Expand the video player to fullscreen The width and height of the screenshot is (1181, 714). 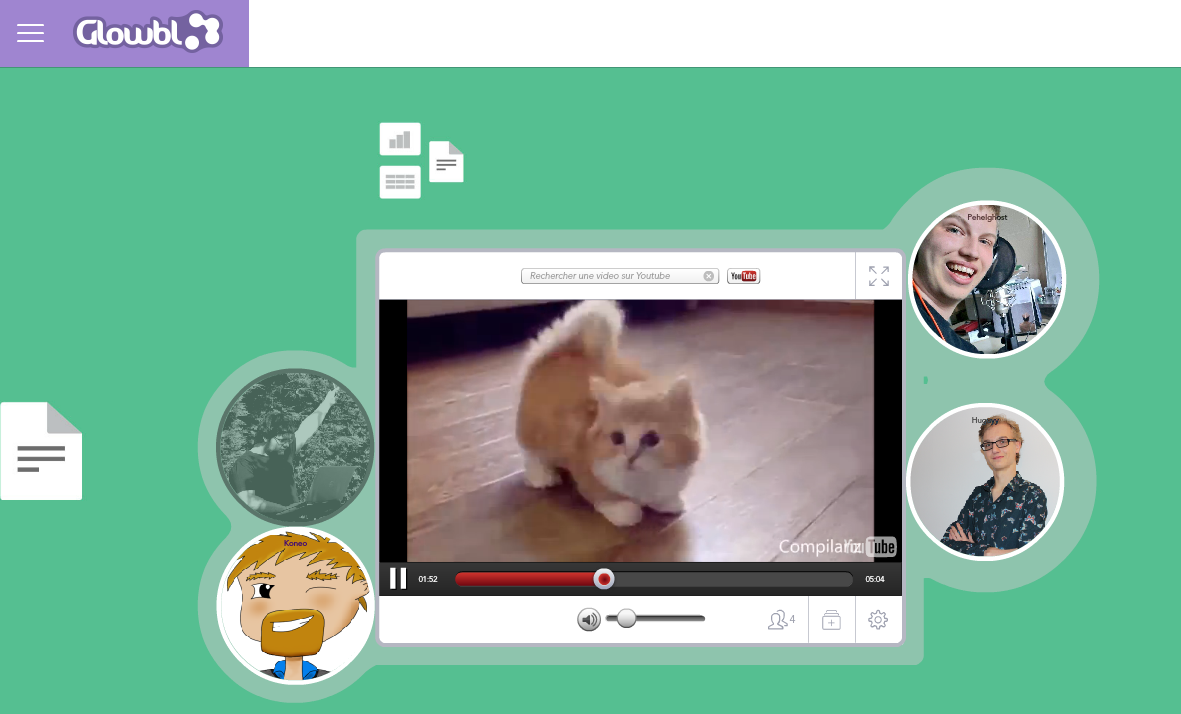[878, 276]
